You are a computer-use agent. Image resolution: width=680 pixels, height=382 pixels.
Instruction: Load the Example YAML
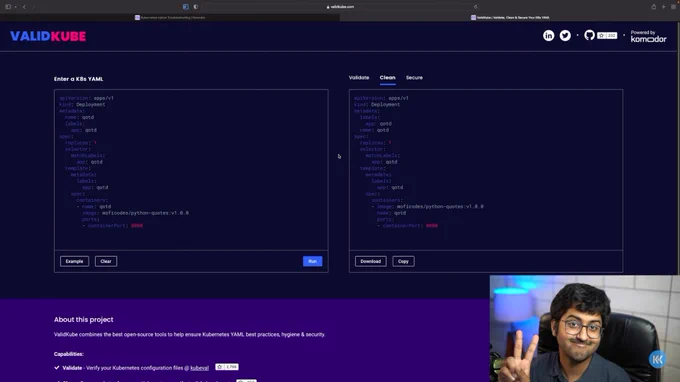(x=75, y=261)
